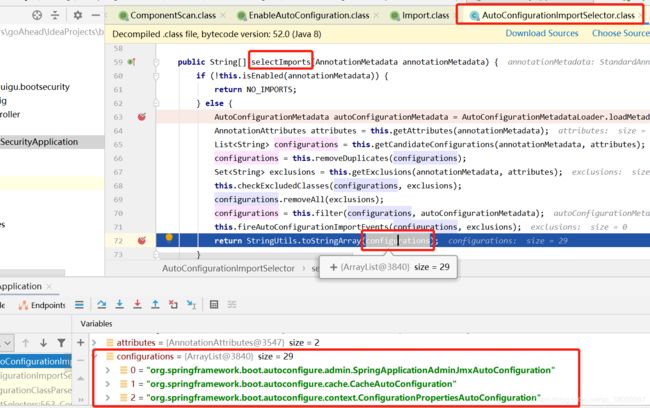This screenshot has height=408, width=650.
Task: Hide the Project panel with the minus icon
Action: (96, 15)
